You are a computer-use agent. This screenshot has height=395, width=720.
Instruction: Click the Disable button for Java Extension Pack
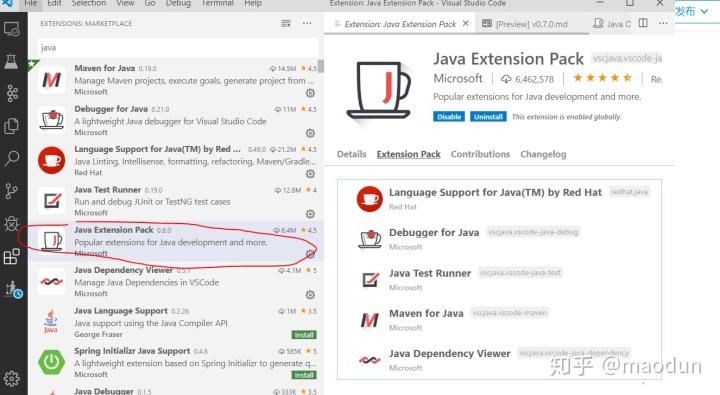click(x=449, y=117)
